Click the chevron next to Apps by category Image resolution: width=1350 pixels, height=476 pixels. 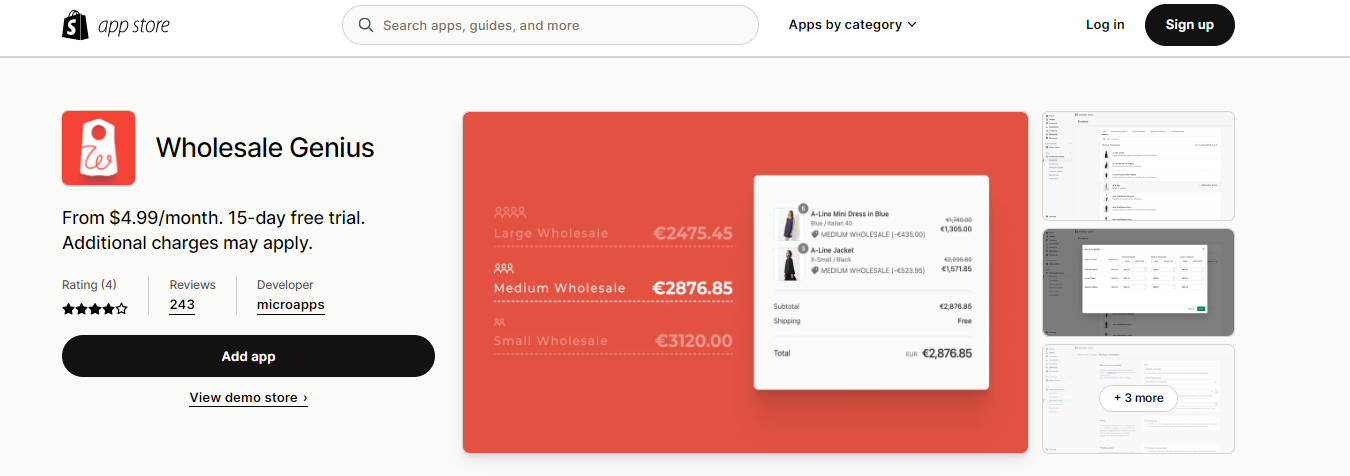click(912, 25)
